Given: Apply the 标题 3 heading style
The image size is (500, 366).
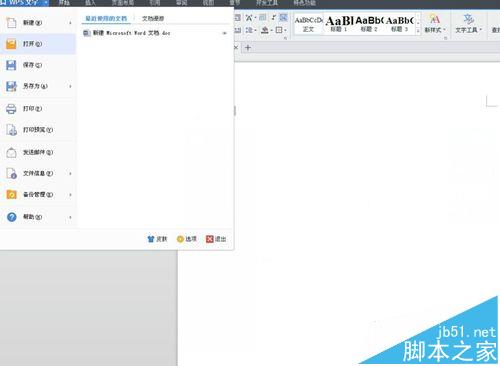Looking at the screenshot, I should [400, 24].
